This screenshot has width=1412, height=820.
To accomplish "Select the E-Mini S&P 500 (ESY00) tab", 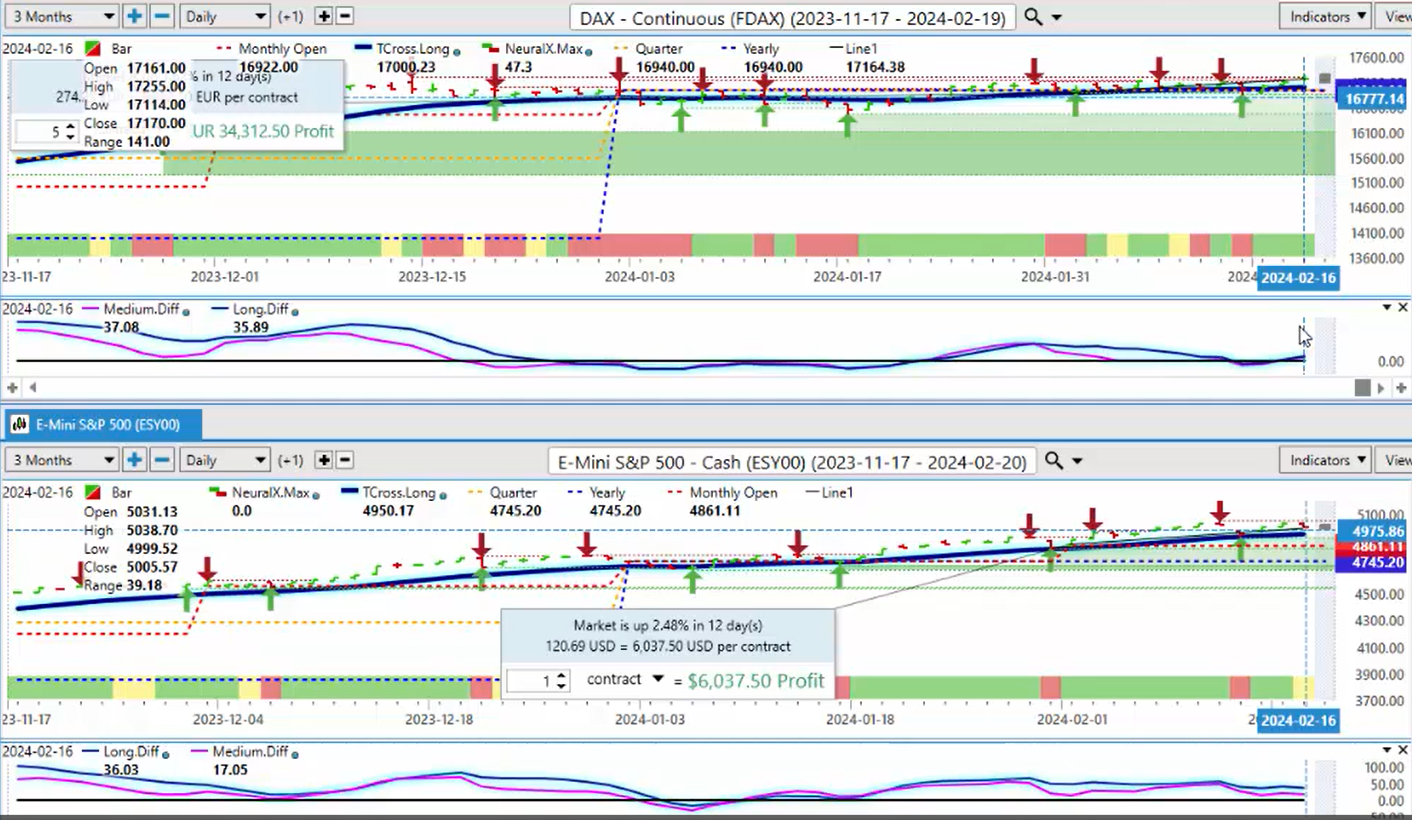I will click(x=103, y=425).
